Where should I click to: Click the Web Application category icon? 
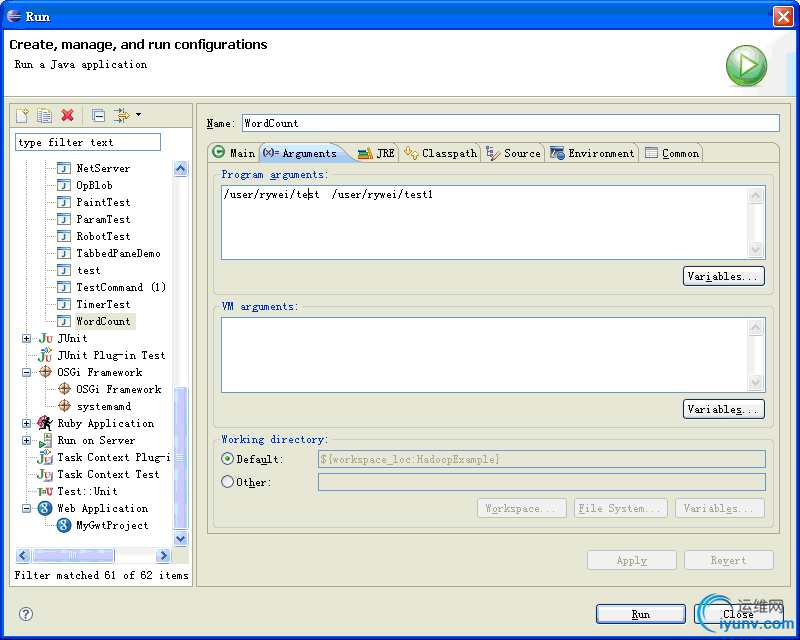45,508
